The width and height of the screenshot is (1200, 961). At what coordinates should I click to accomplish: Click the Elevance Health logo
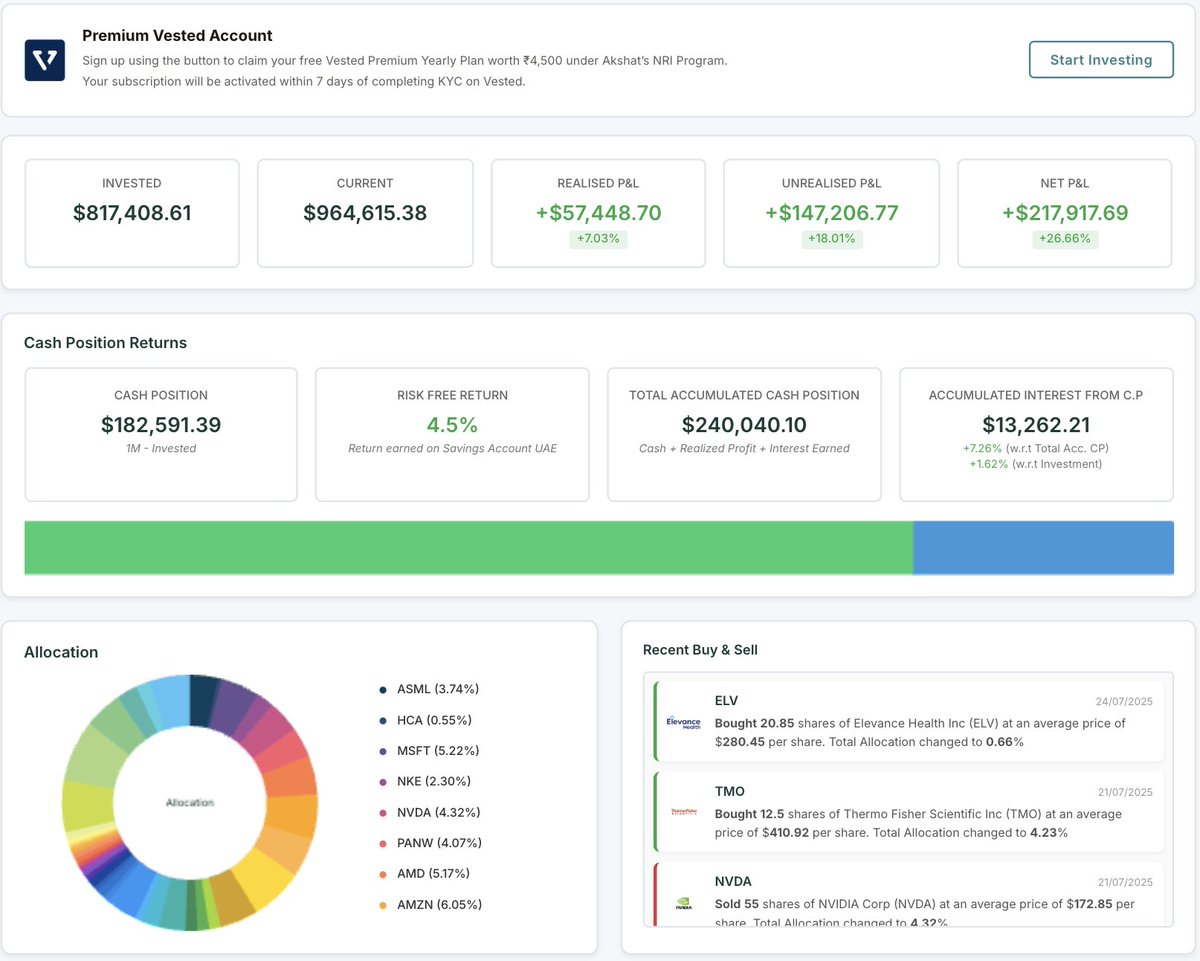click(x=684, y=722)
